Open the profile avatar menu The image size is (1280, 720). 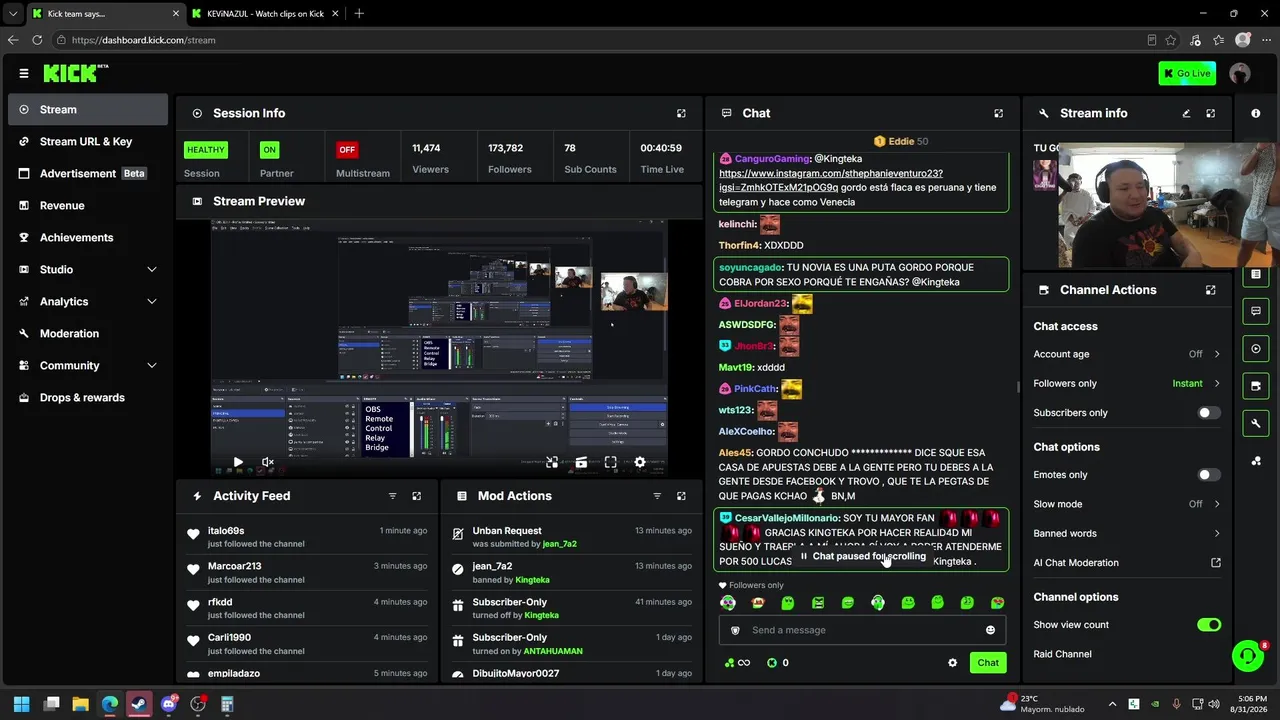click(1240, 73)
